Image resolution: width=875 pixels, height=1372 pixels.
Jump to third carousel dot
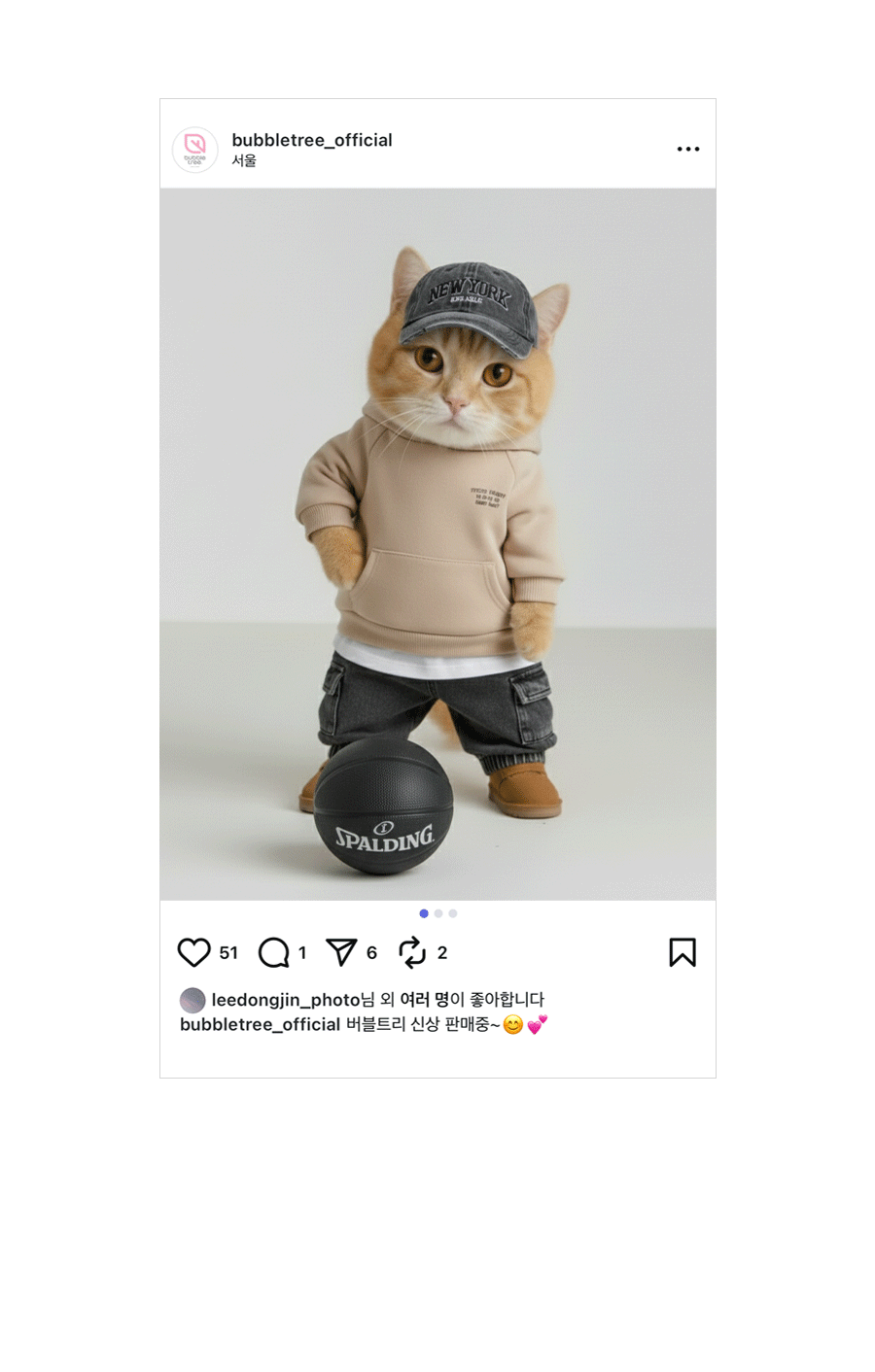coord(453,913)
